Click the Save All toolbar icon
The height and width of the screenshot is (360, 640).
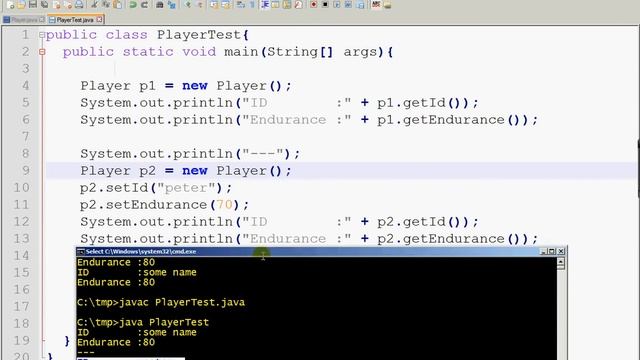44,4
